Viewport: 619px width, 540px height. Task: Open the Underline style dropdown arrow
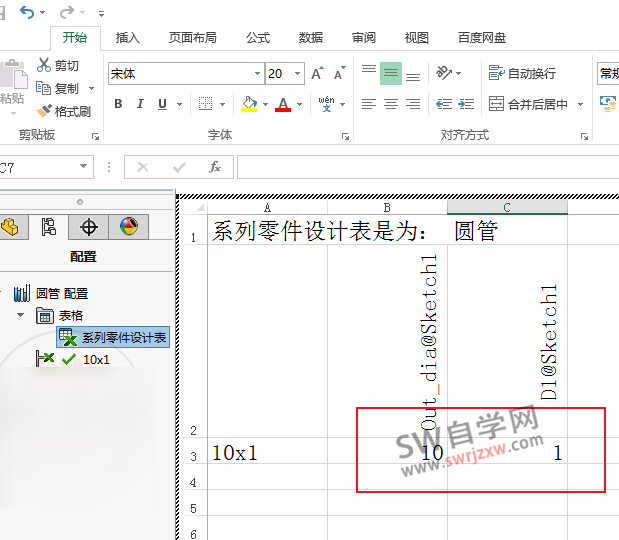click(180, 105)
